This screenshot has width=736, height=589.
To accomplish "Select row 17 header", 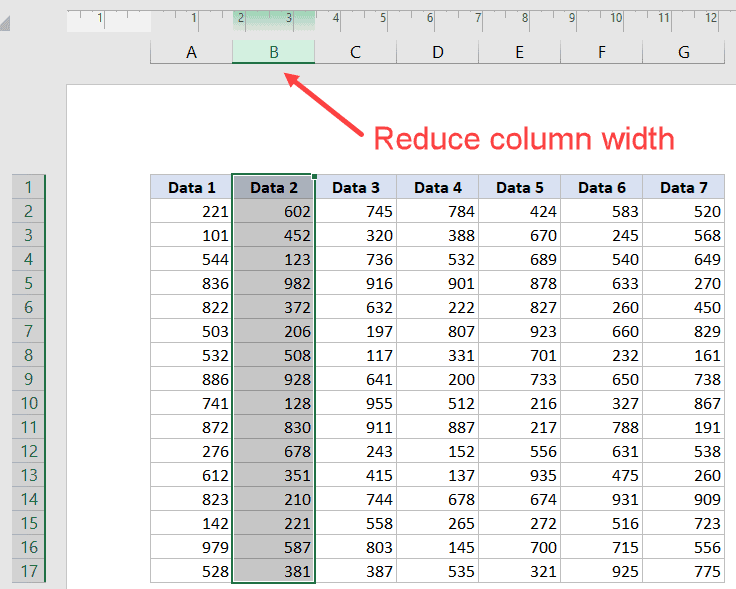I will click(29, 571).
